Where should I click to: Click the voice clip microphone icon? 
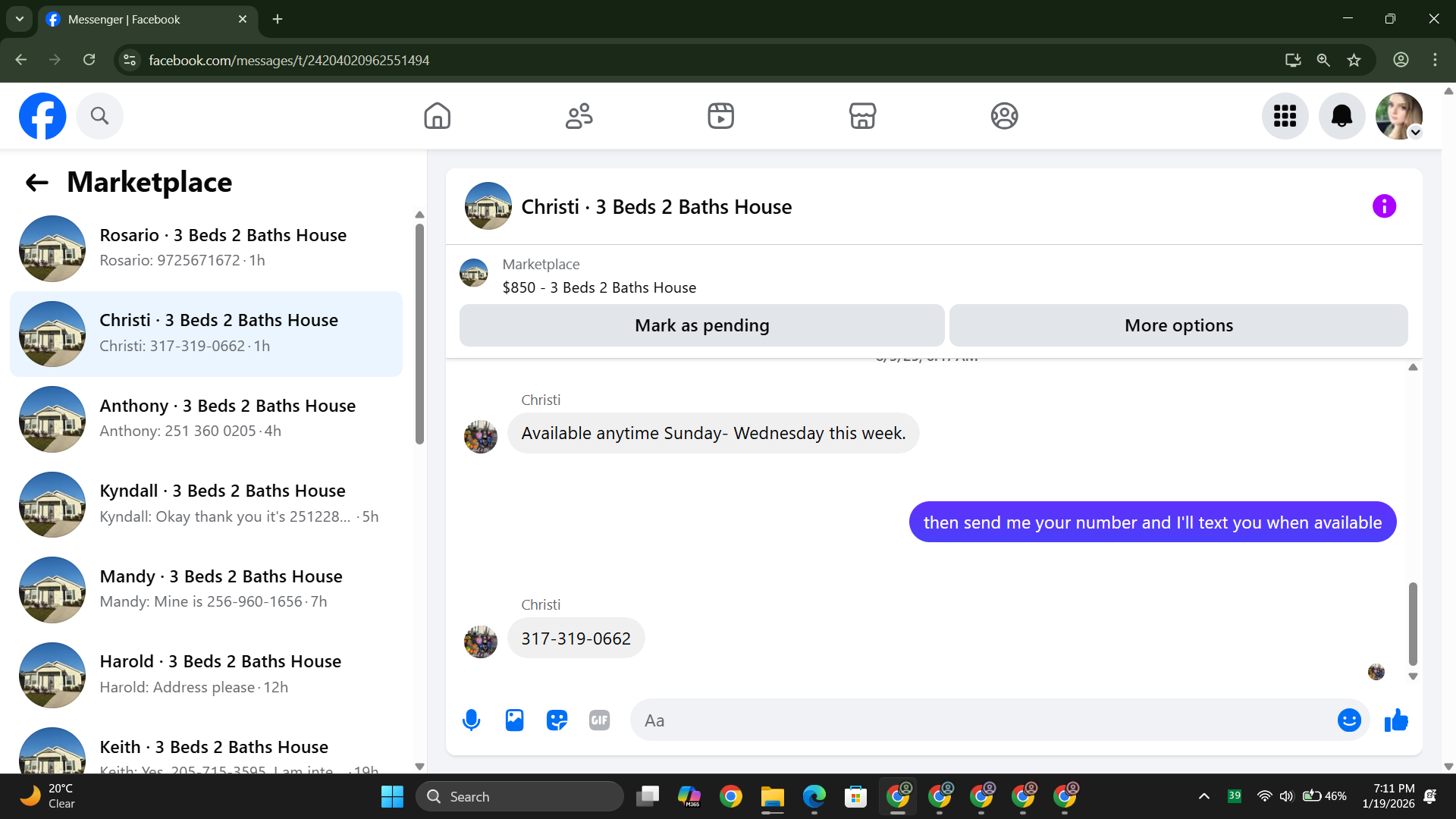471,720
